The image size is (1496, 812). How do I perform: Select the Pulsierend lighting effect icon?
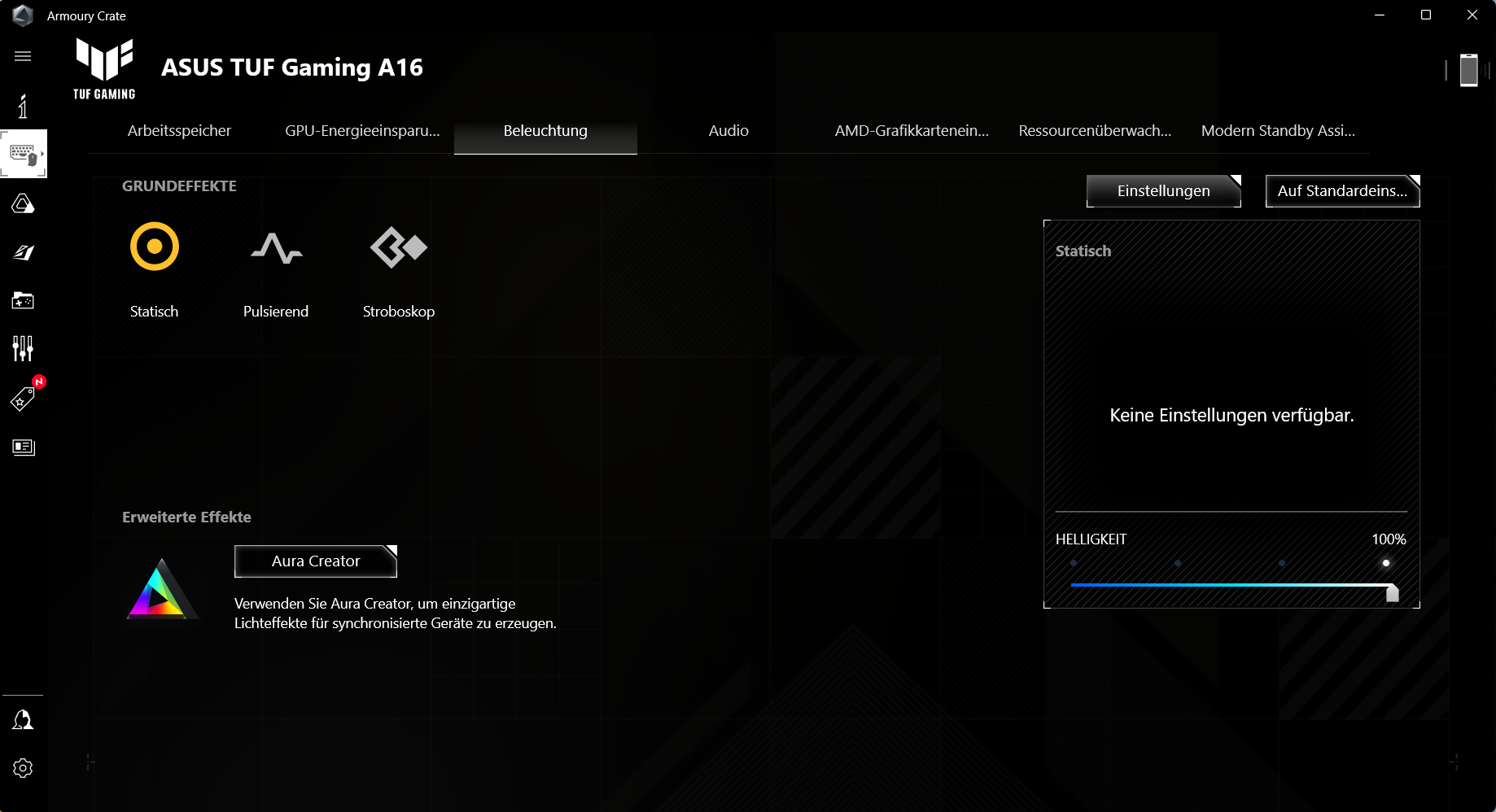[277, 248]
